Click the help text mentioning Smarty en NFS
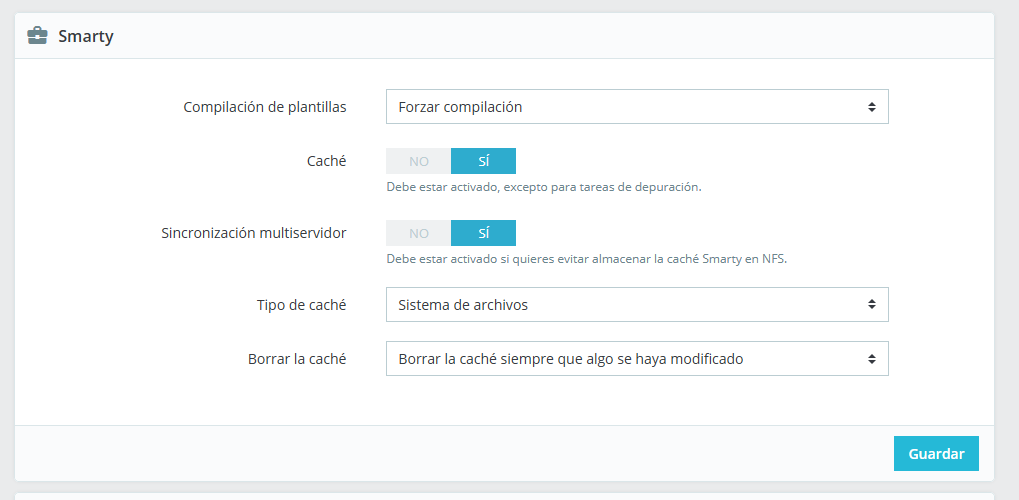 pyautogui.click(x=587, y=259)
